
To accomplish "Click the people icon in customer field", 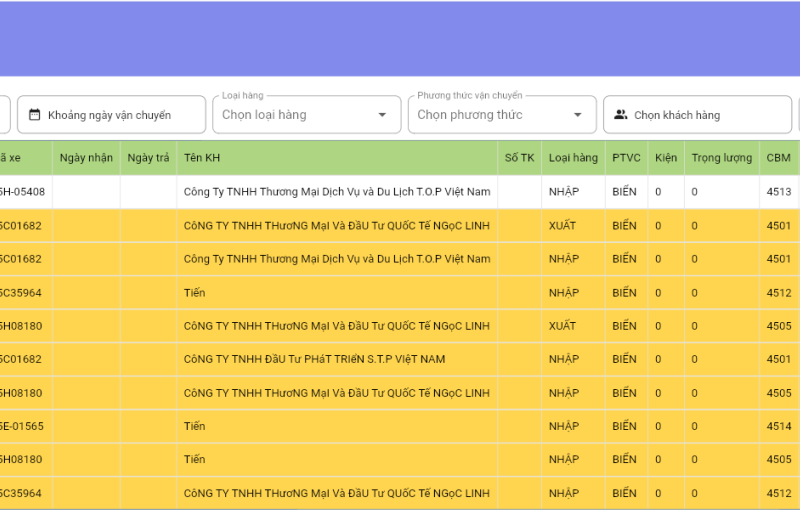I will coord(621,115).
